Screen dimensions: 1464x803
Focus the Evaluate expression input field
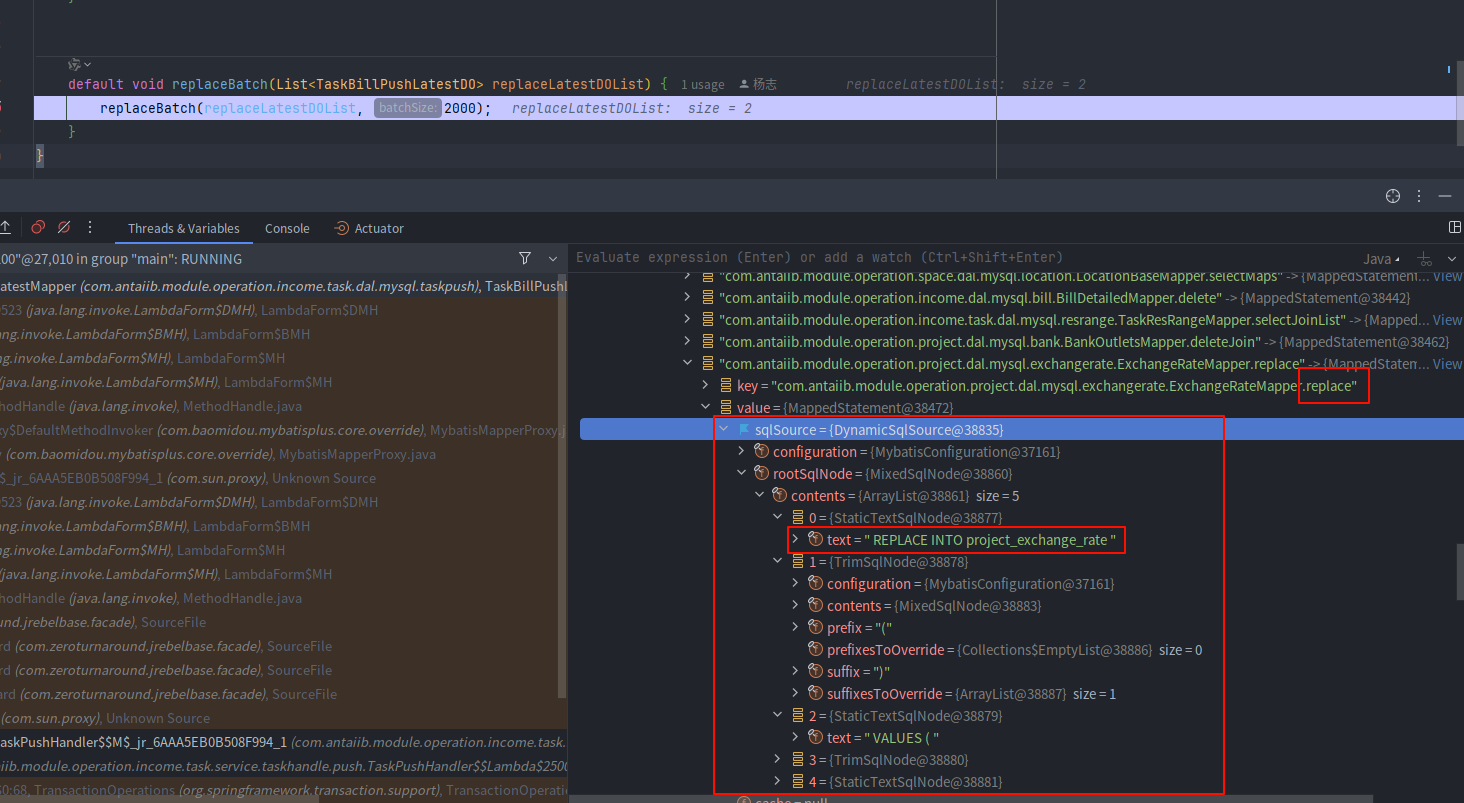point(960,258)
